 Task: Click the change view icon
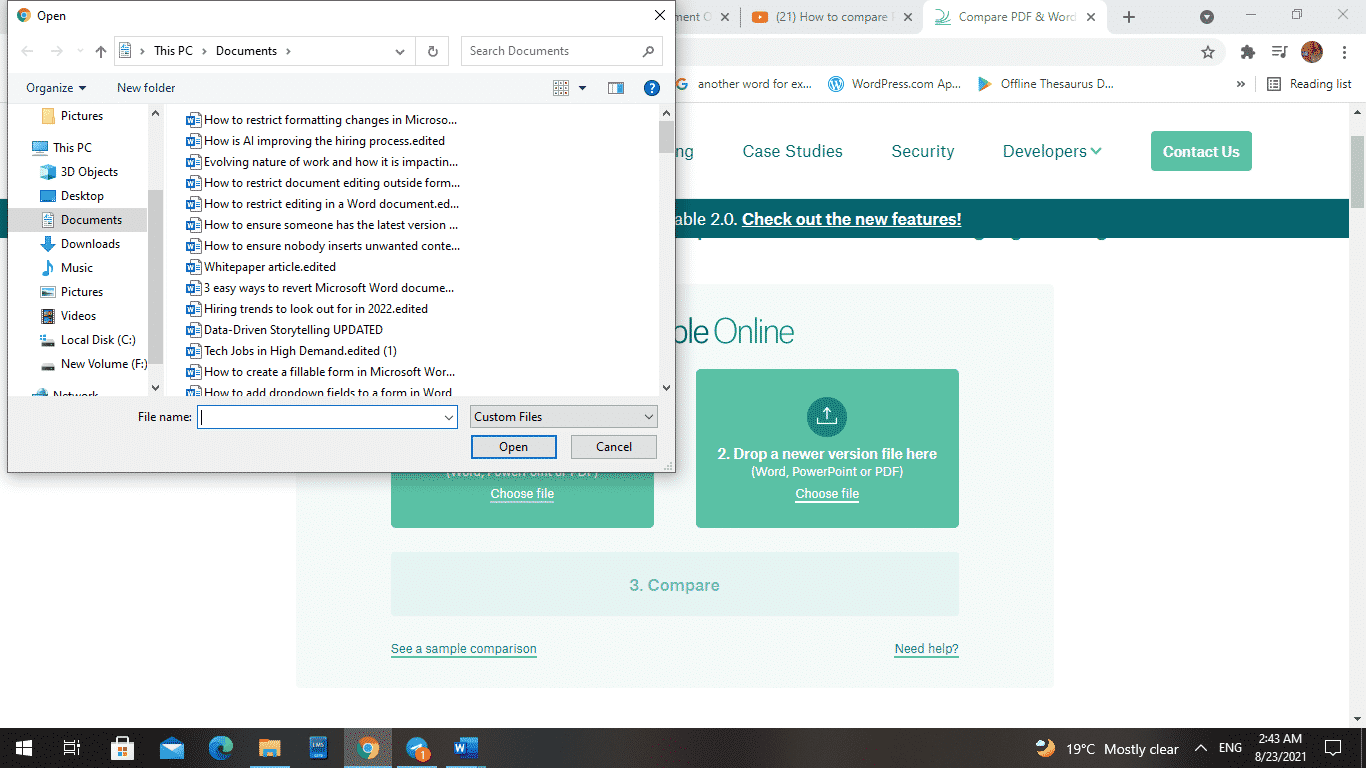pyautogui.click(x=561, y=88)
